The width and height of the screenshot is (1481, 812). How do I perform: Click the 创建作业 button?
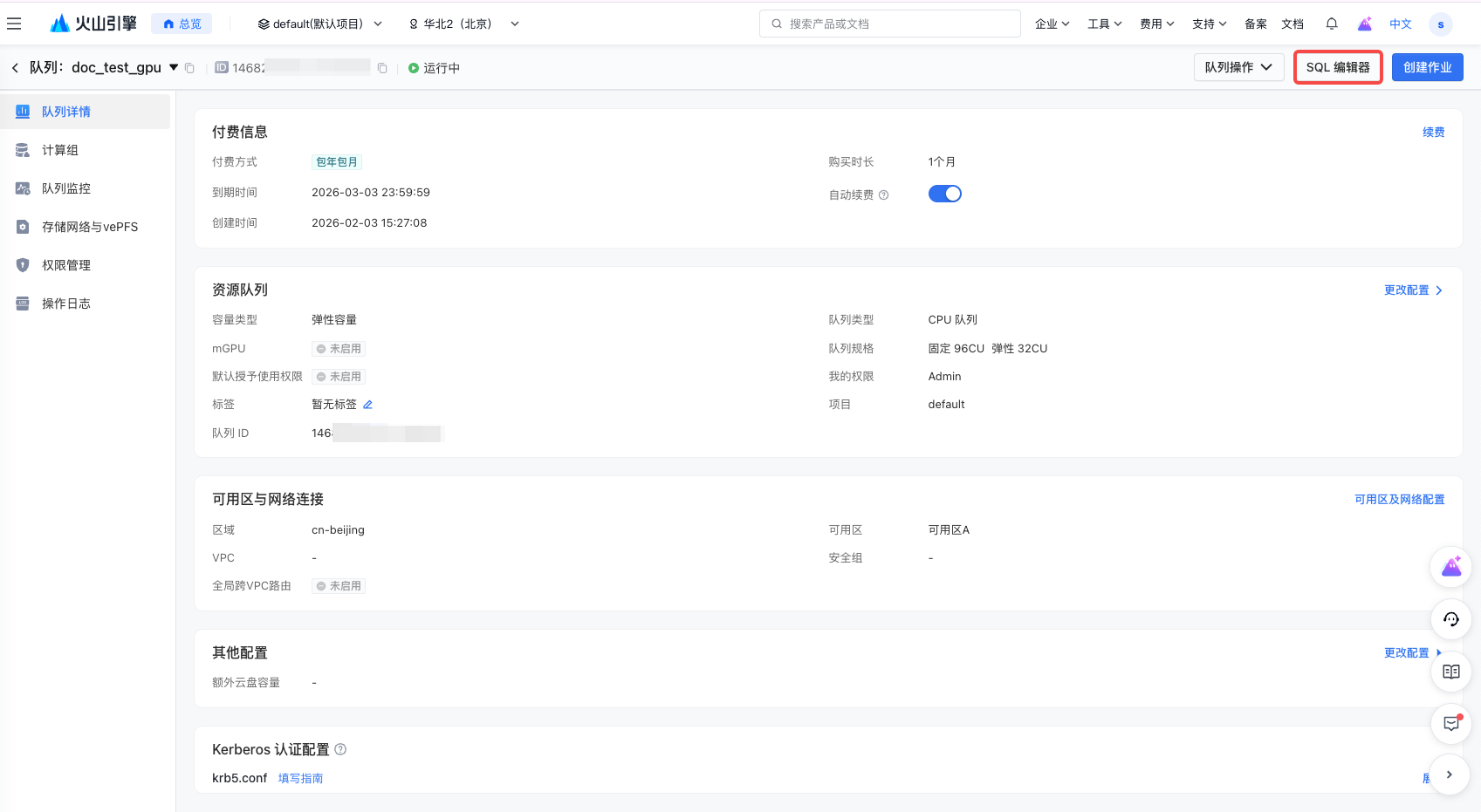pos(1427,67)
